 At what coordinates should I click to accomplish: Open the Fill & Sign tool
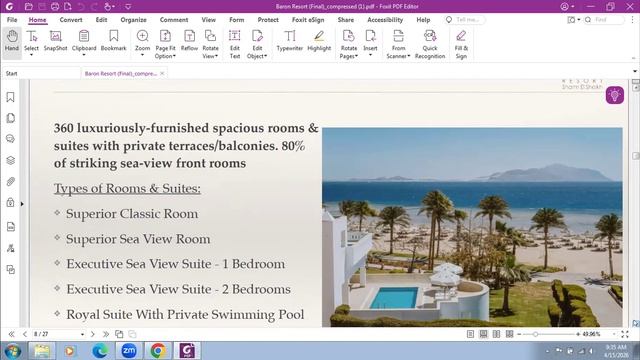[461, 44]
